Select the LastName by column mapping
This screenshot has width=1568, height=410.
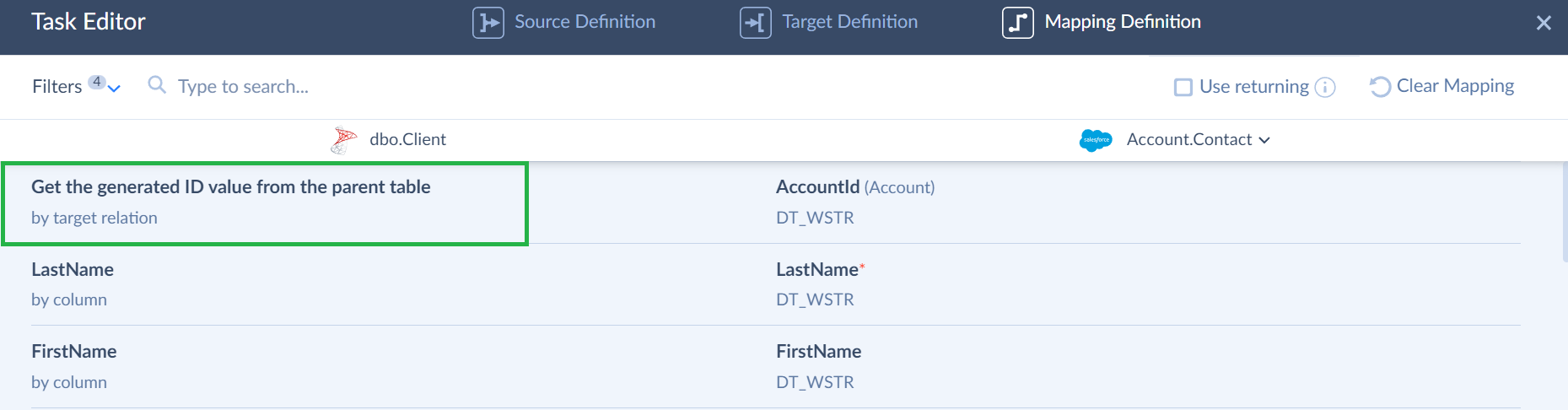coord(73,284)
